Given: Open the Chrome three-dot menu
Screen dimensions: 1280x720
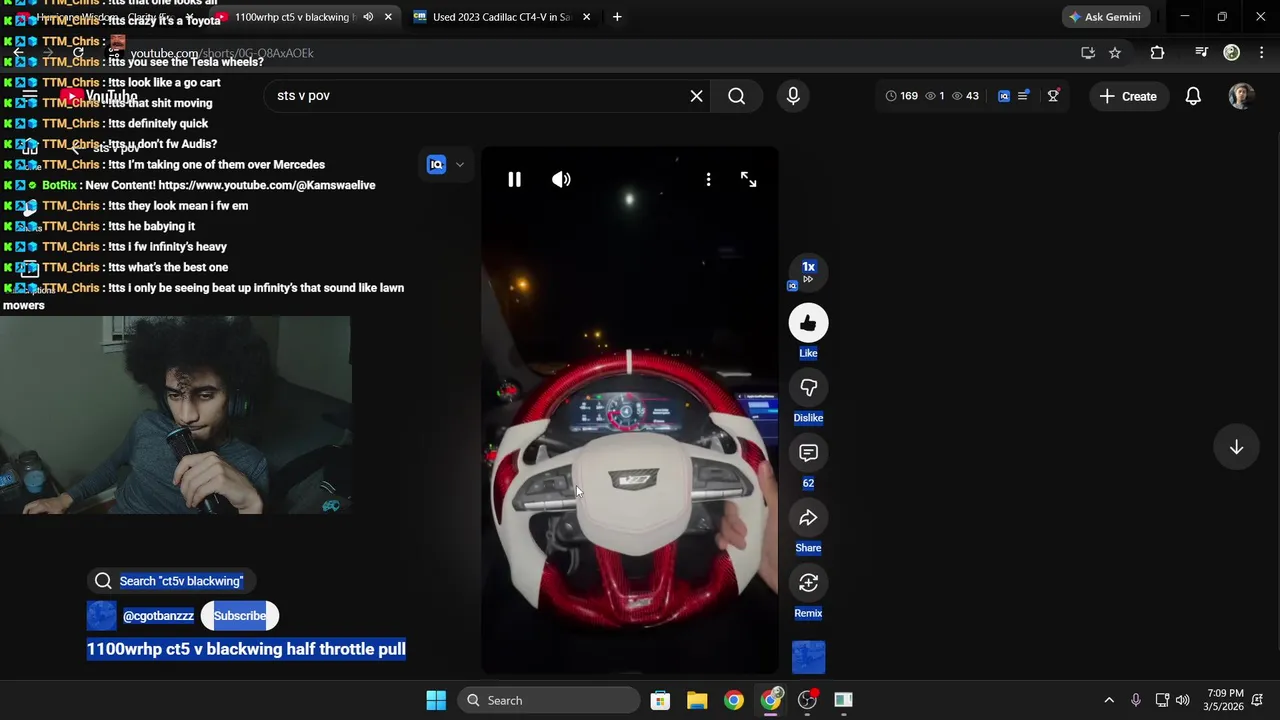Looking at the screenshot, I should (x=1261, y=53).
